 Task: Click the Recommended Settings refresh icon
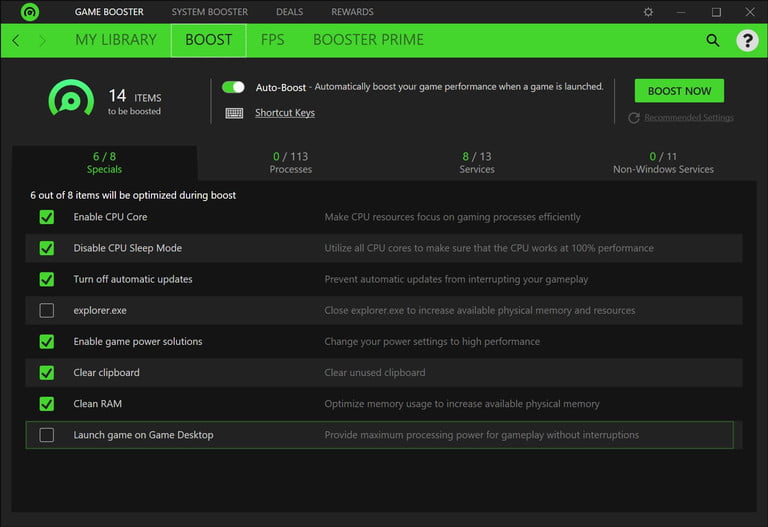point(634,118)
